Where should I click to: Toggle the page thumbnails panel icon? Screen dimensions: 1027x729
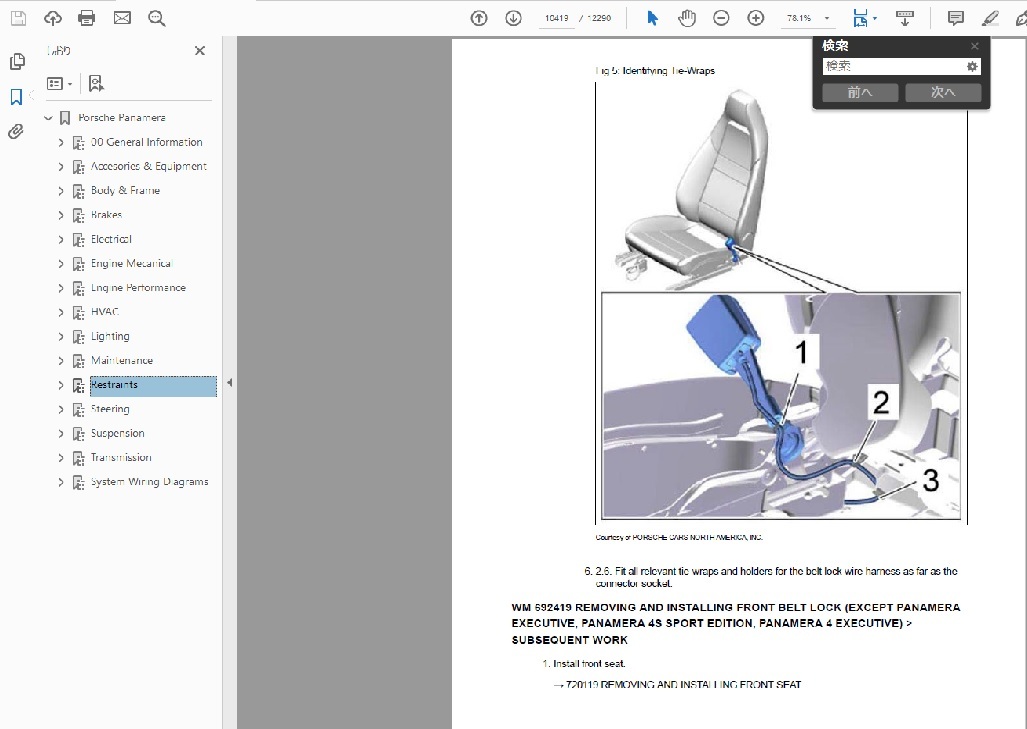16,62
